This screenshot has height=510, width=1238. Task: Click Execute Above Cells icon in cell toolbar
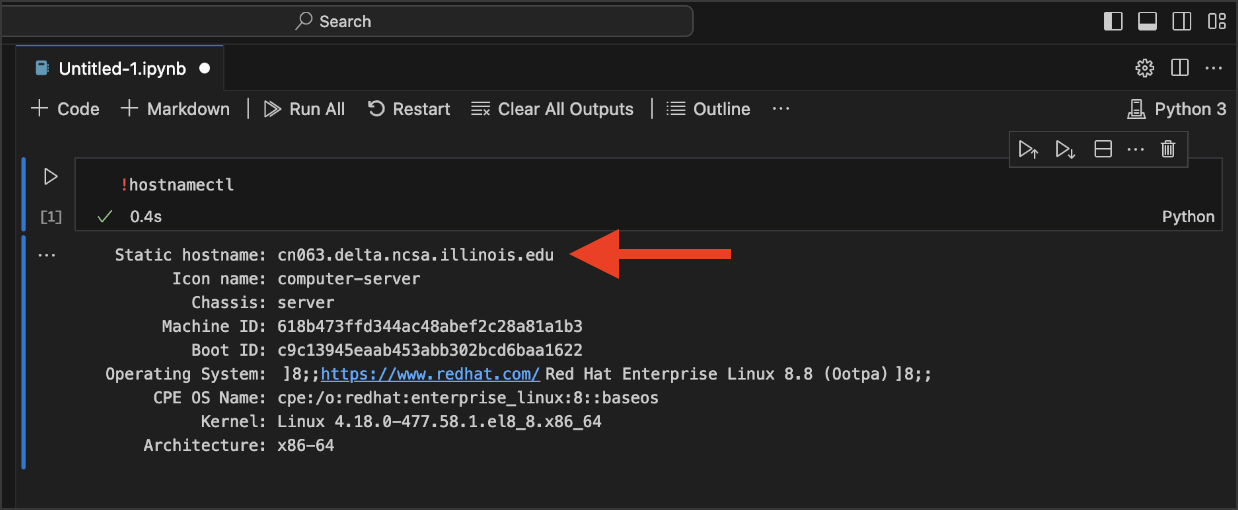[1028, 149]
